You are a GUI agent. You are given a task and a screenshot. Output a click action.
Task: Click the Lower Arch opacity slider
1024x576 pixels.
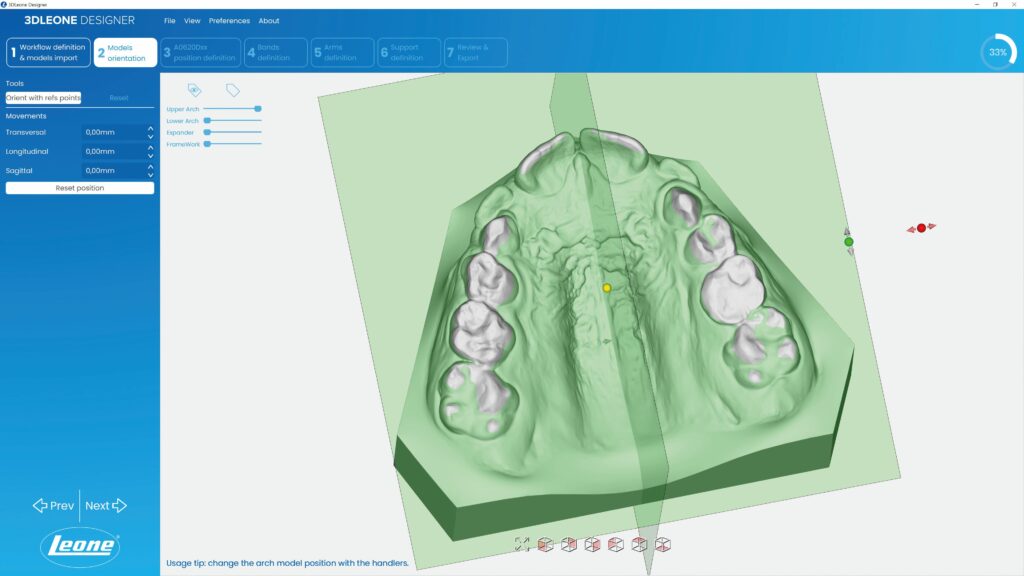[x=232, y=120]
